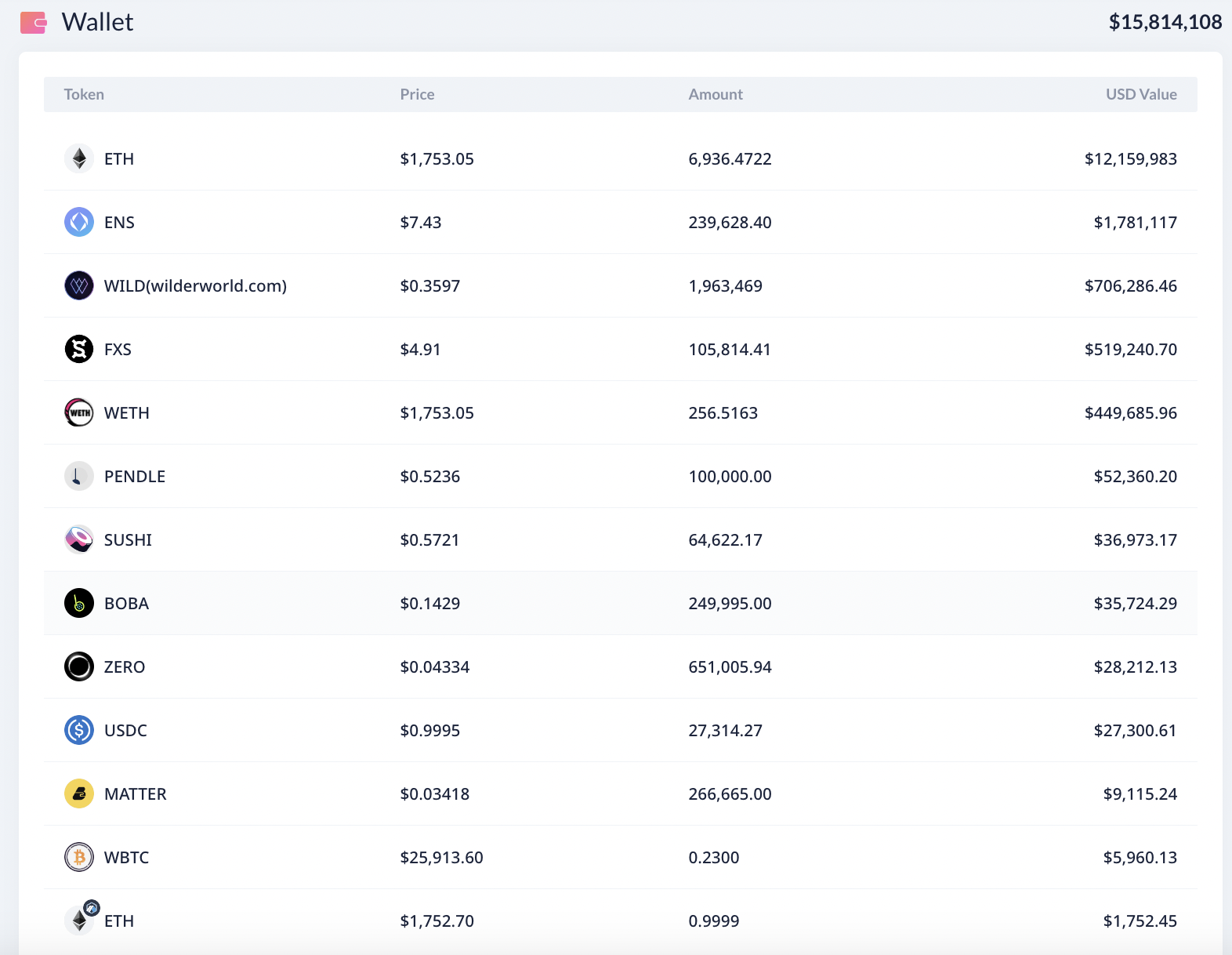
Task: Click the ENS token icon
Action: (x=79, y=222)
